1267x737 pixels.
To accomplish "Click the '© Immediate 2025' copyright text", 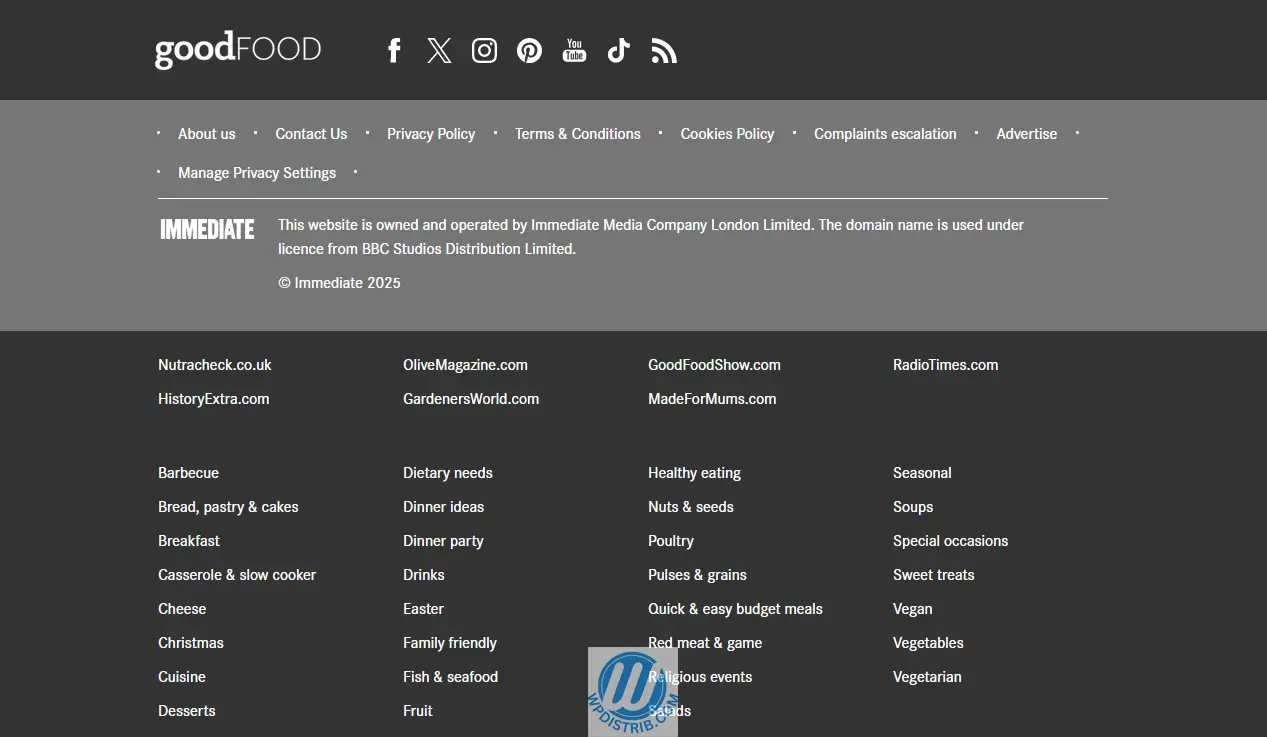I will 339,283.
